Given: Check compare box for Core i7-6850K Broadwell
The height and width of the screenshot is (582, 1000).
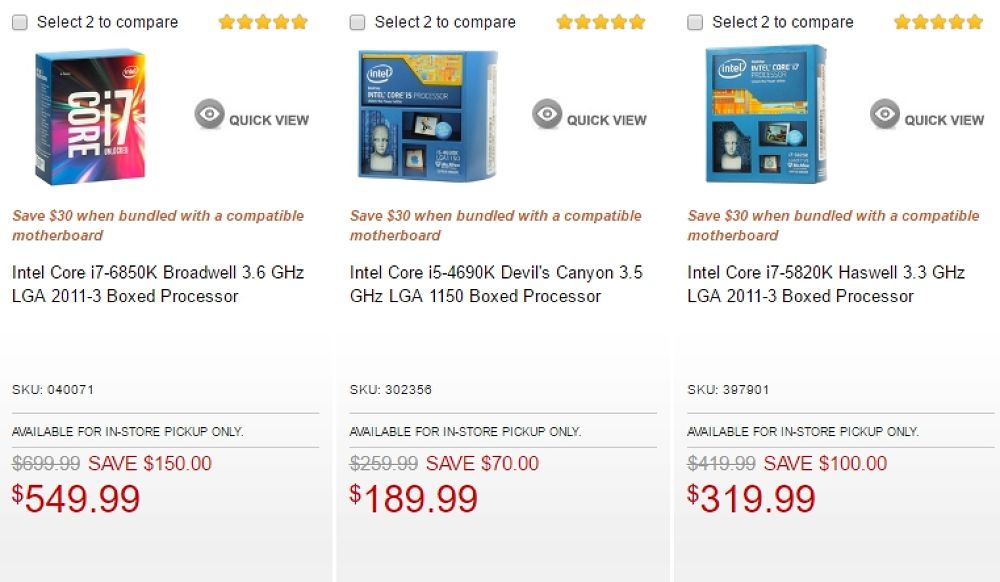Looking at the screenshot, I should tap(20, 22).
